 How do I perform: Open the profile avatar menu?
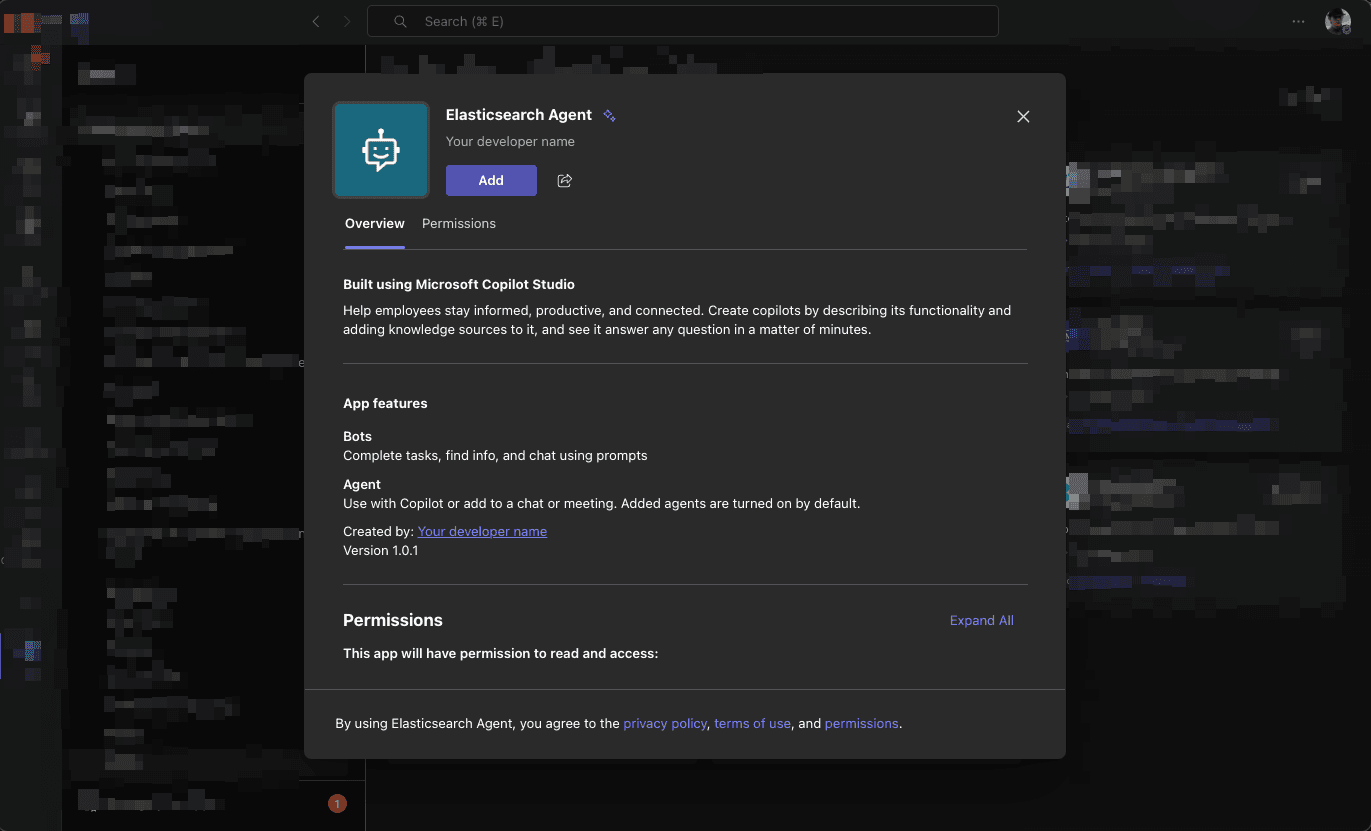pos(1337,21)
